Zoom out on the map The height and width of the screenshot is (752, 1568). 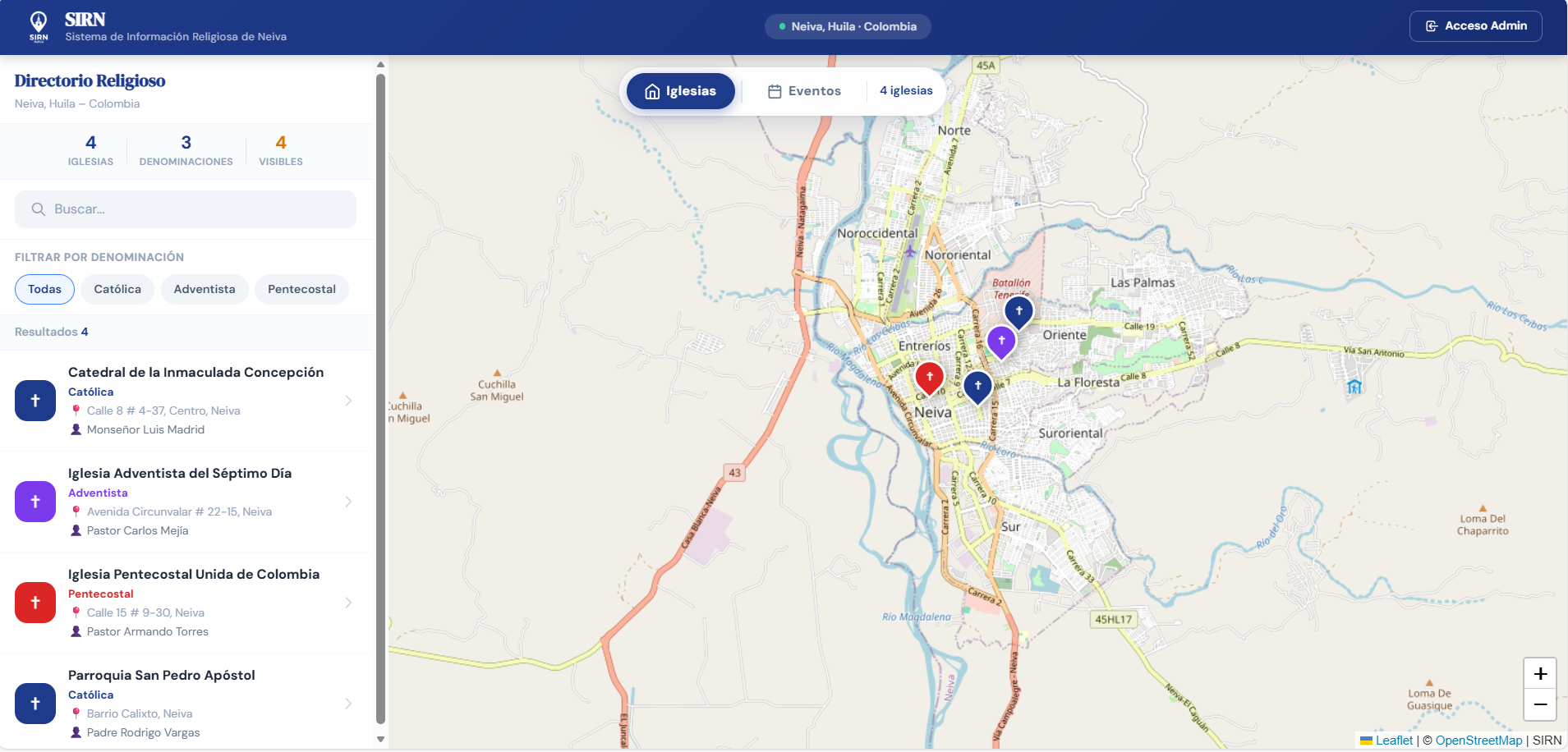click(x=1540, y=704)
